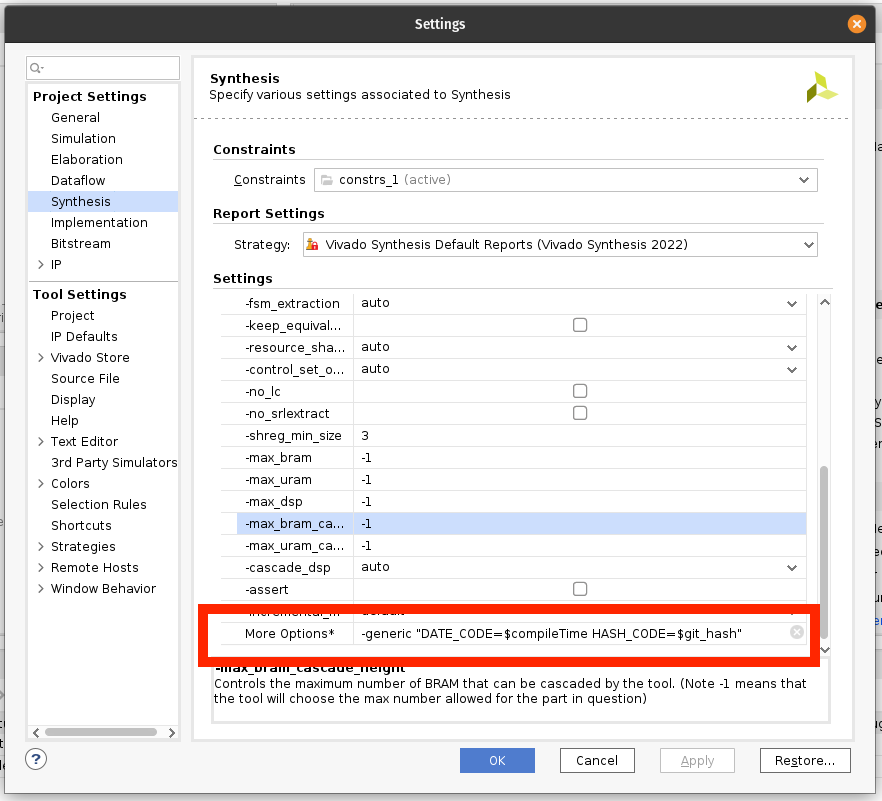Image resolution: width=882 pixels, height=801 pixels.
Task: Click the settings list scroll-up arrow
Action: (825, 302)
